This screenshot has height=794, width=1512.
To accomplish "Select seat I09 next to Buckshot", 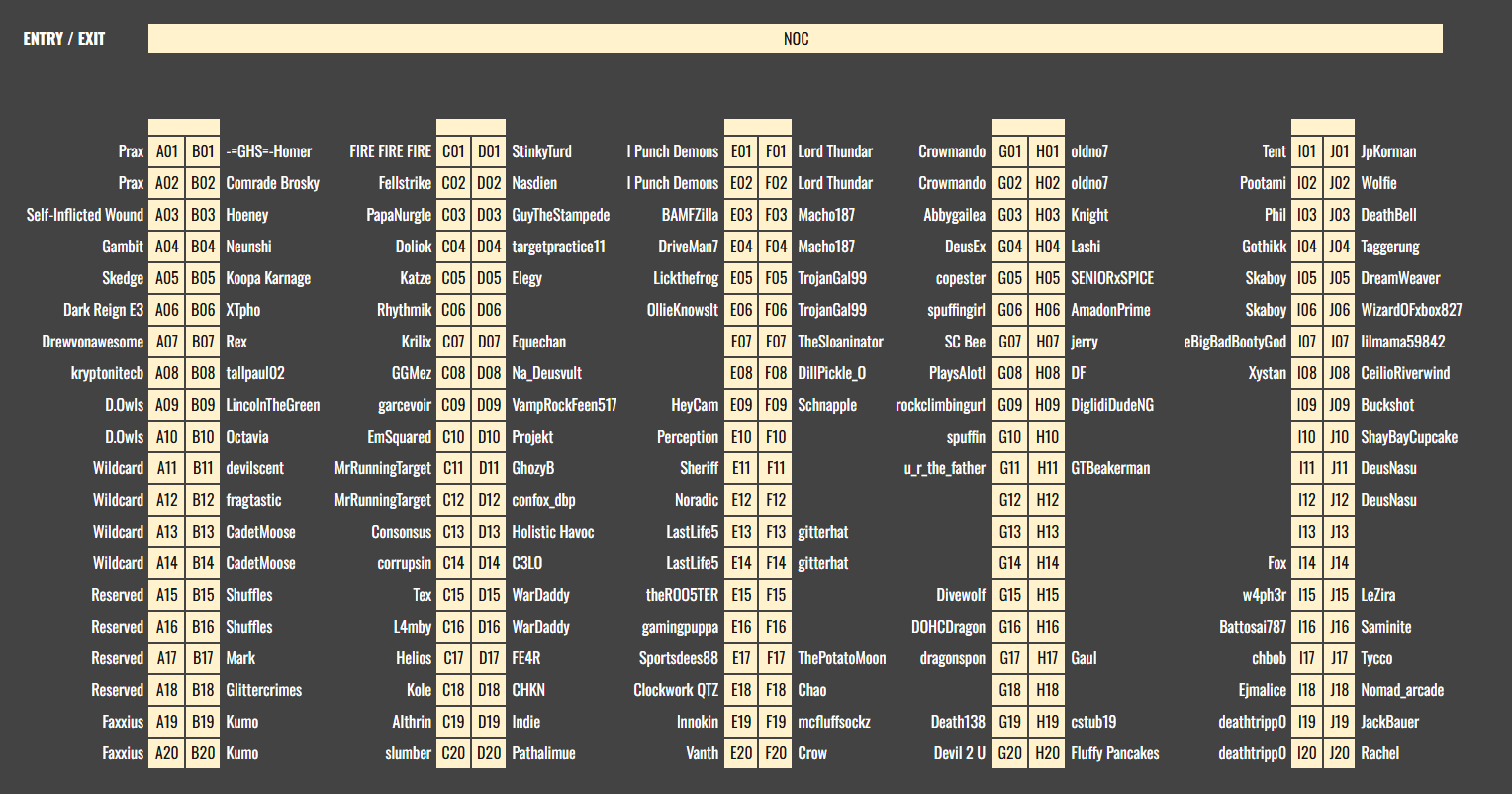I will [1307, 405].
